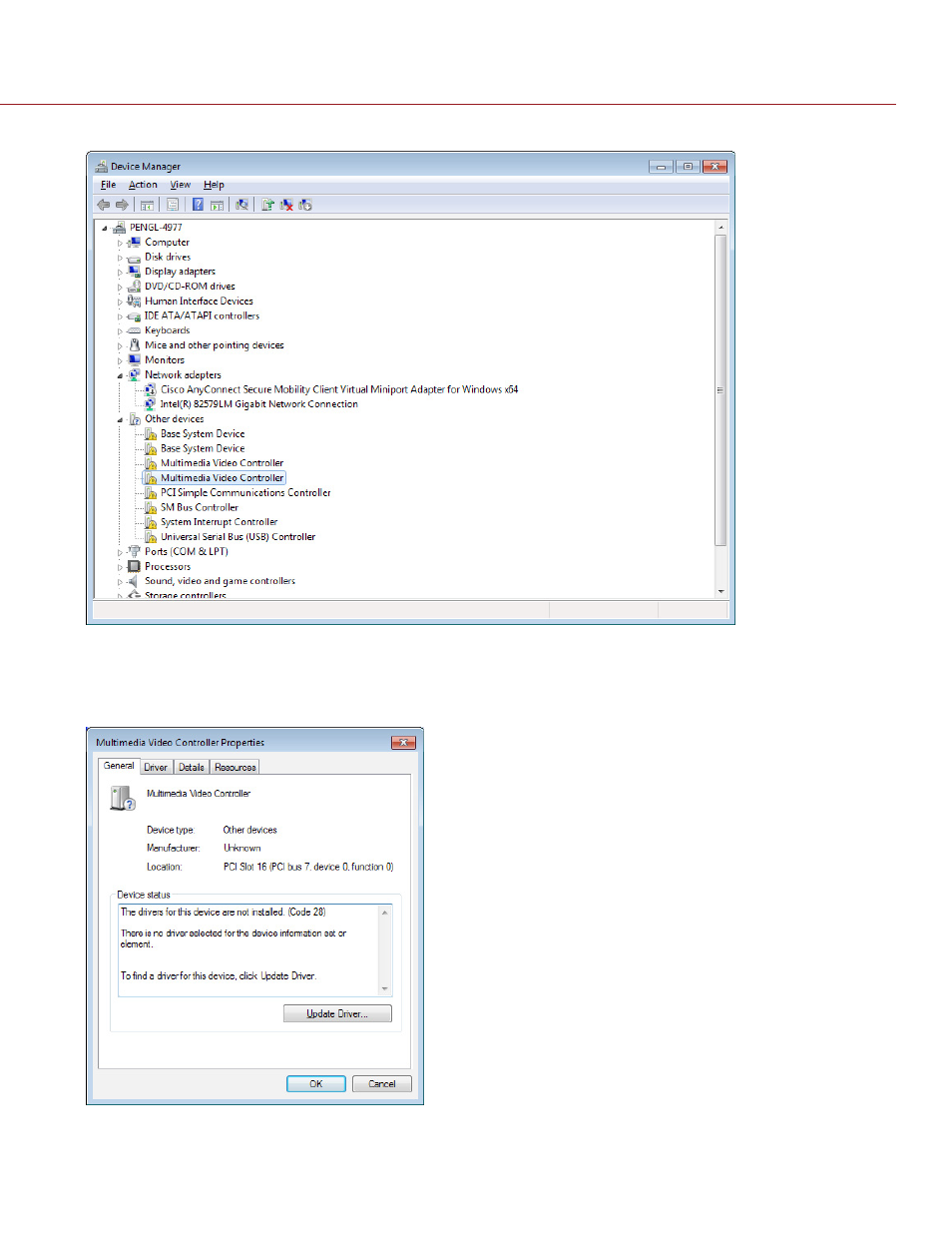Viewport: 952px width, 1233px height.
Task: Click the device icon in Properties dialog
Action: (x=123, y=798)
